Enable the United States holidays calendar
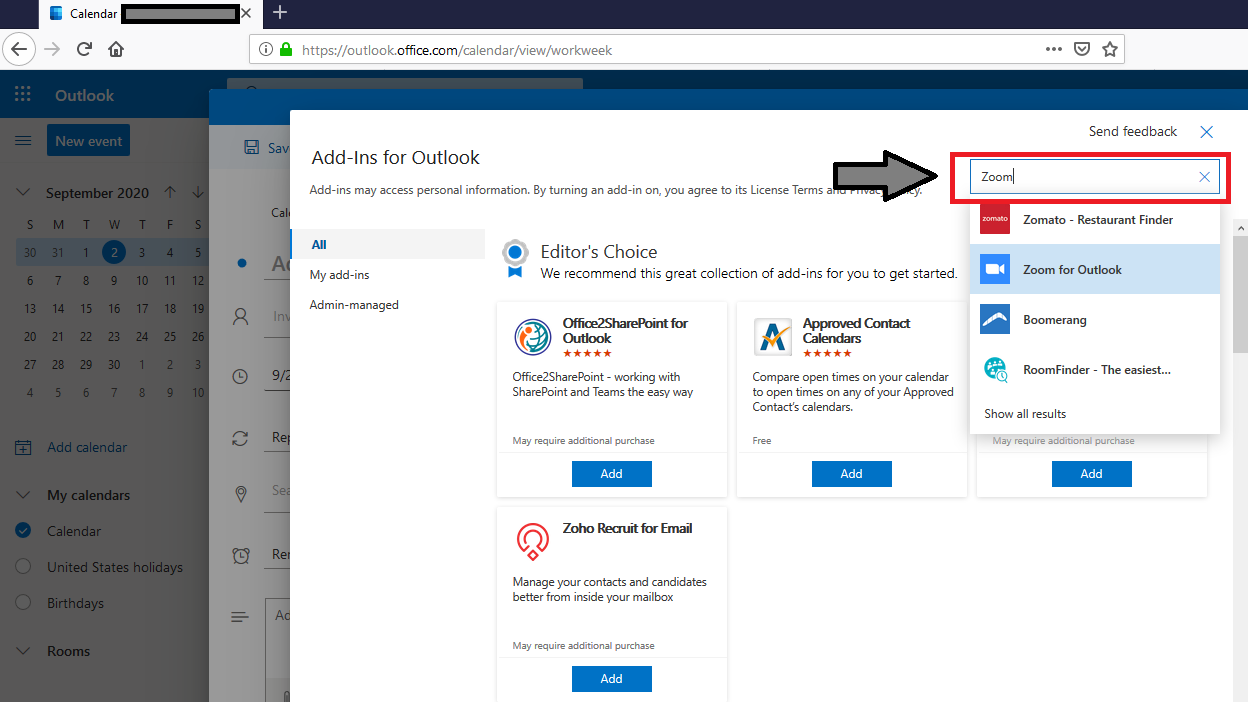 tap(23, 567)
